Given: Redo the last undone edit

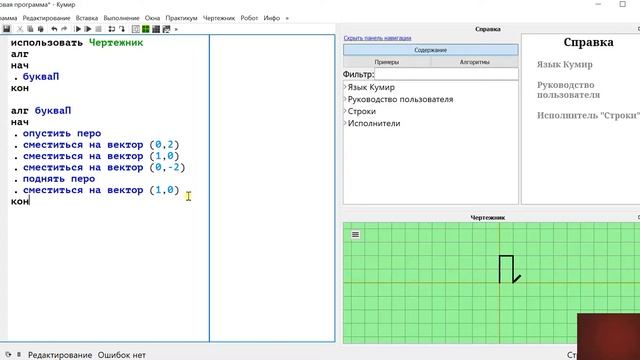Looking at the screenshot, I should [x=64, y=29].
